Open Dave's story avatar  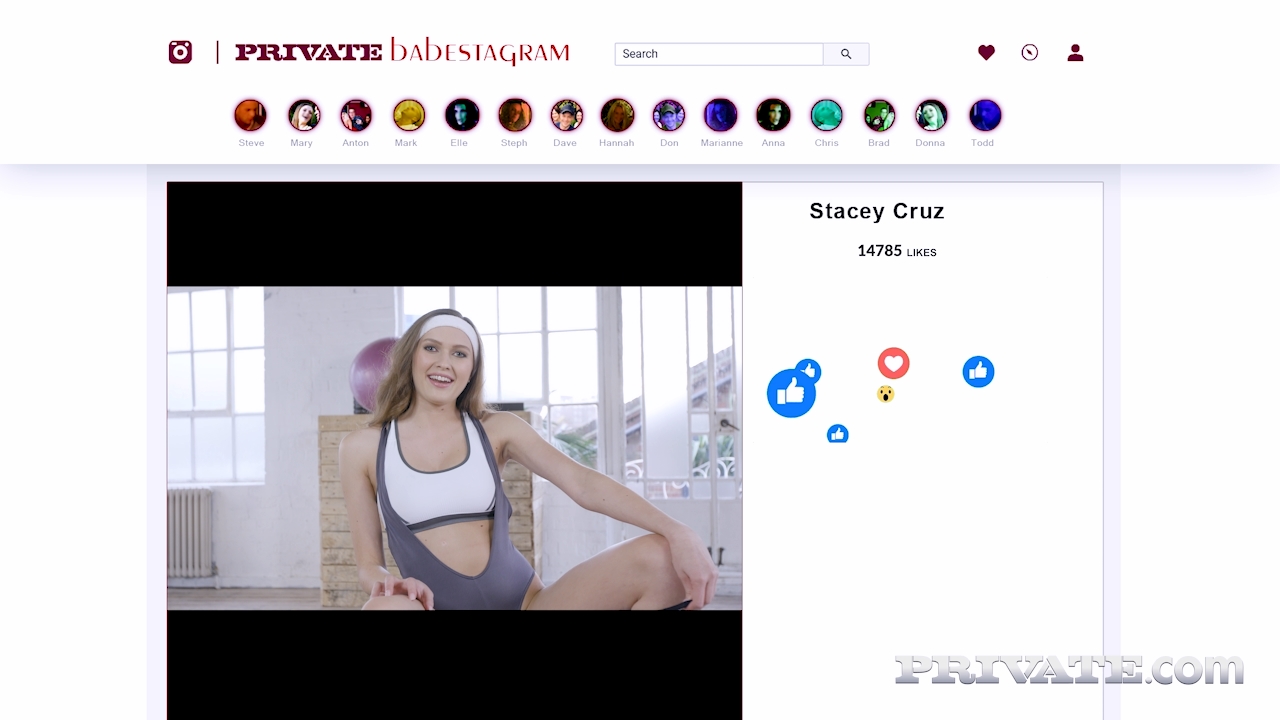[566, 115]
